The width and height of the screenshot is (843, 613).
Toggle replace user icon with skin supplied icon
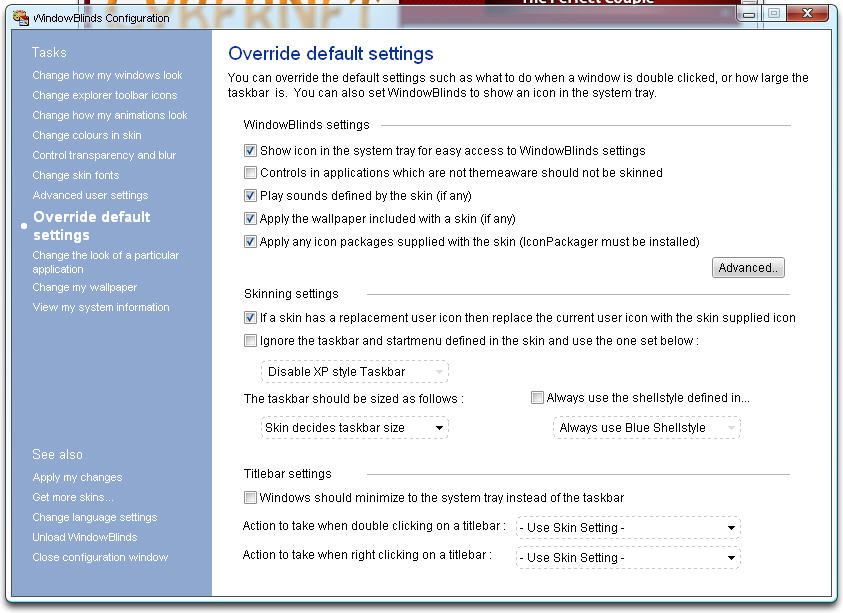pyautogui.click(x=250, y=318)
